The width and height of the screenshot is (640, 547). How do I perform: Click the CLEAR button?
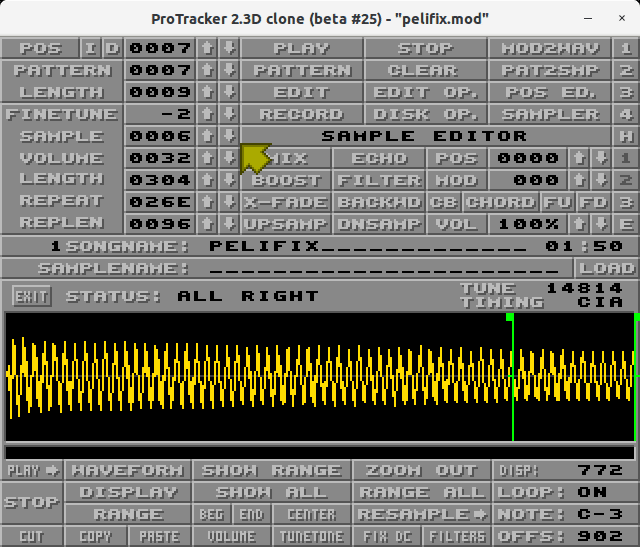(x=425, y=70)
